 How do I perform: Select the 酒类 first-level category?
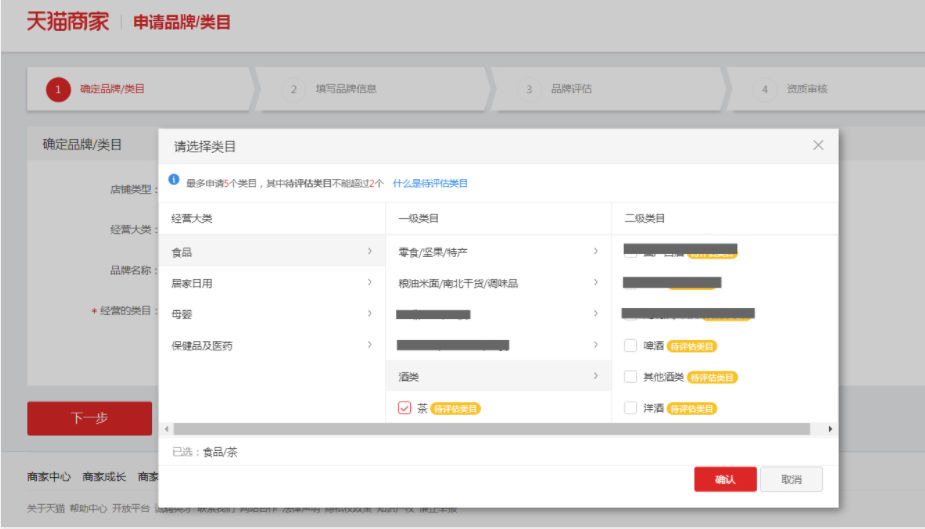pos(497,376)
